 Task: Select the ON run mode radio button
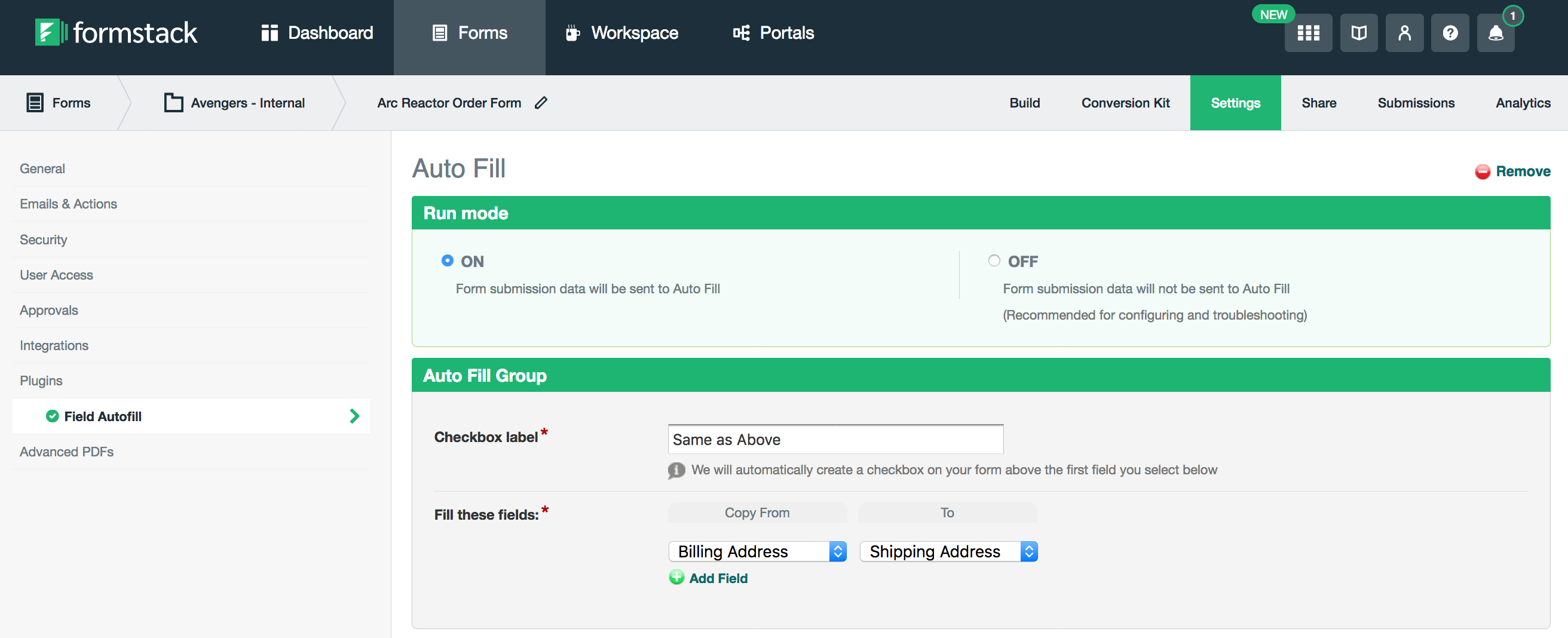click(448, 260)
